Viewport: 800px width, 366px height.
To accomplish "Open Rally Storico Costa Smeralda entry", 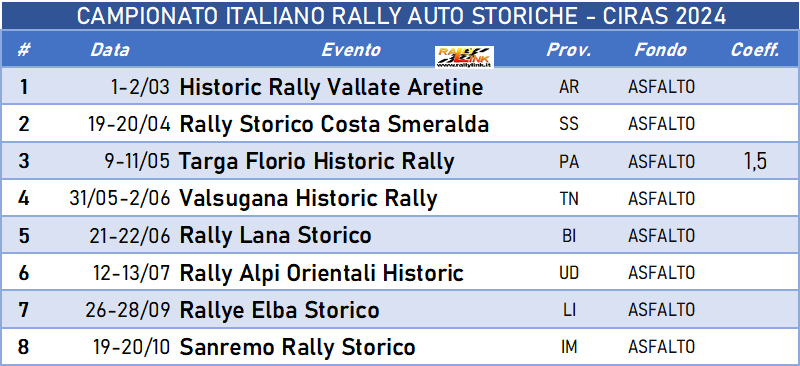I will point(334,124).
